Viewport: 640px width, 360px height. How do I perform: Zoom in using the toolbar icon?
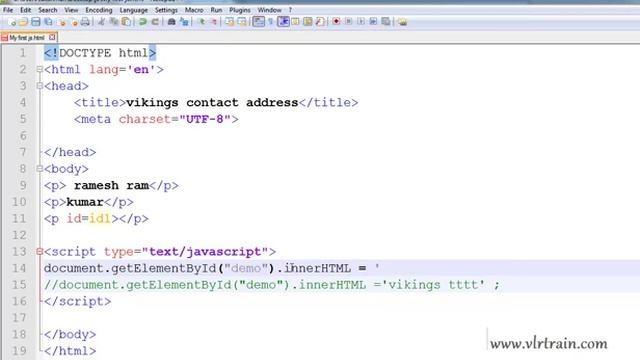coord(201,22)
